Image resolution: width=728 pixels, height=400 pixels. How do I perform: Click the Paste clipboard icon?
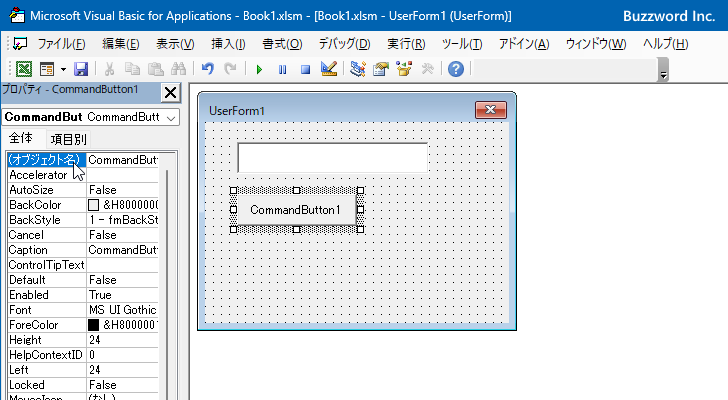click(x=156, y=69)
